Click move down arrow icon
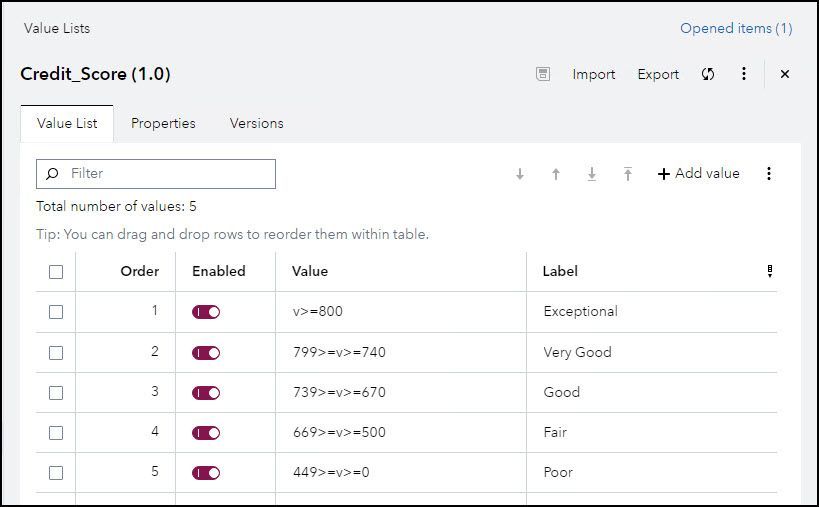Image resolution: width=819 pixels, height=507 pixels. tap(520, 174)
